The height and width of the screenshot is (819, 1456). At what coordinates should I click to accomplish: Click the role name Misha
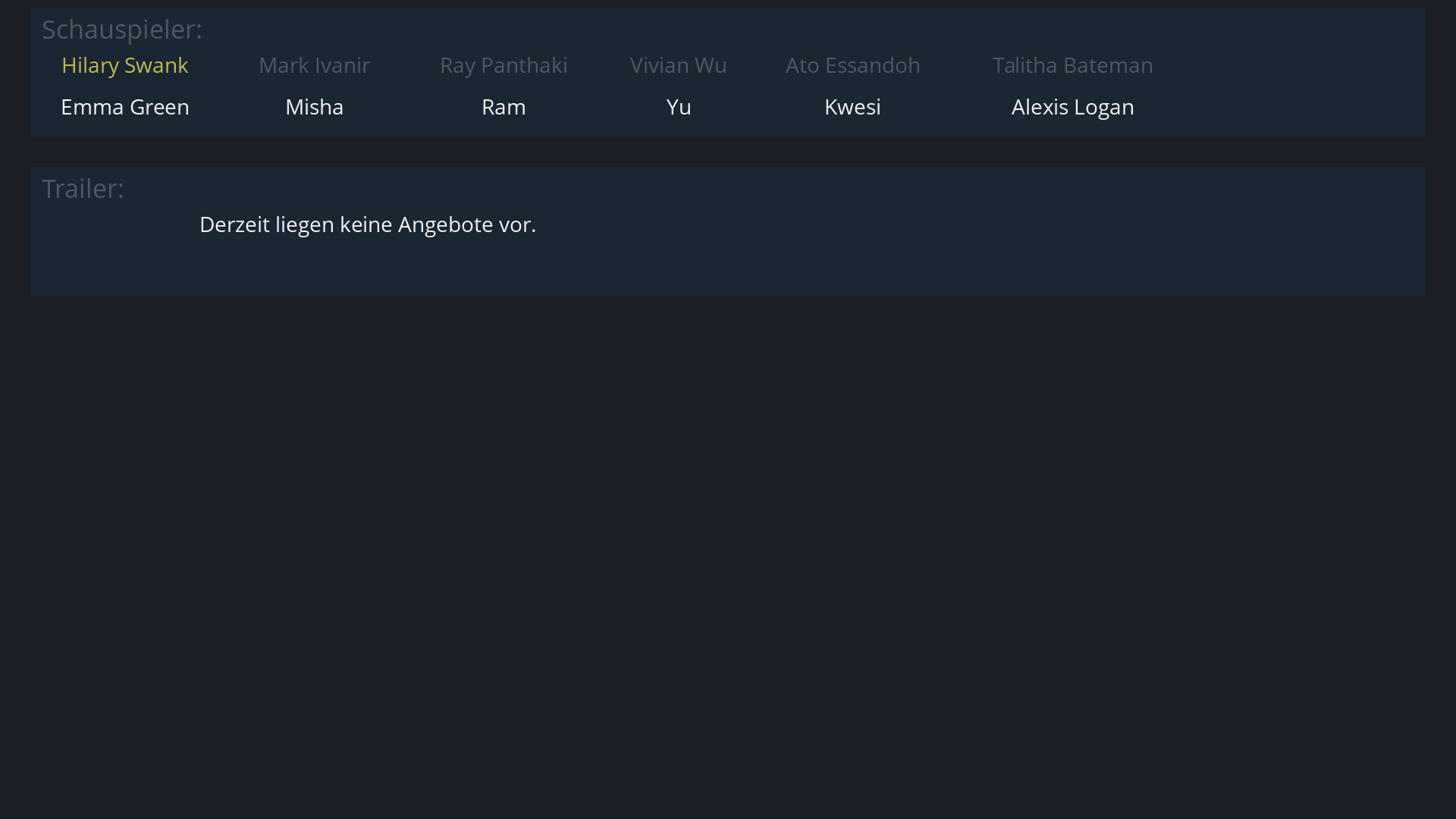(x=314, y=107)
